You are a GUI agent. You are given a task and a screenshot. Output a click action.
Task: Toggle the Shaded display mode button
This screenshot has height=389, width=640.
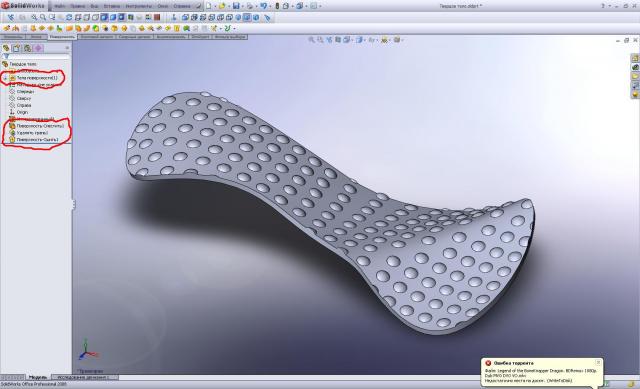pyautogui.click(x=113, y=17)
